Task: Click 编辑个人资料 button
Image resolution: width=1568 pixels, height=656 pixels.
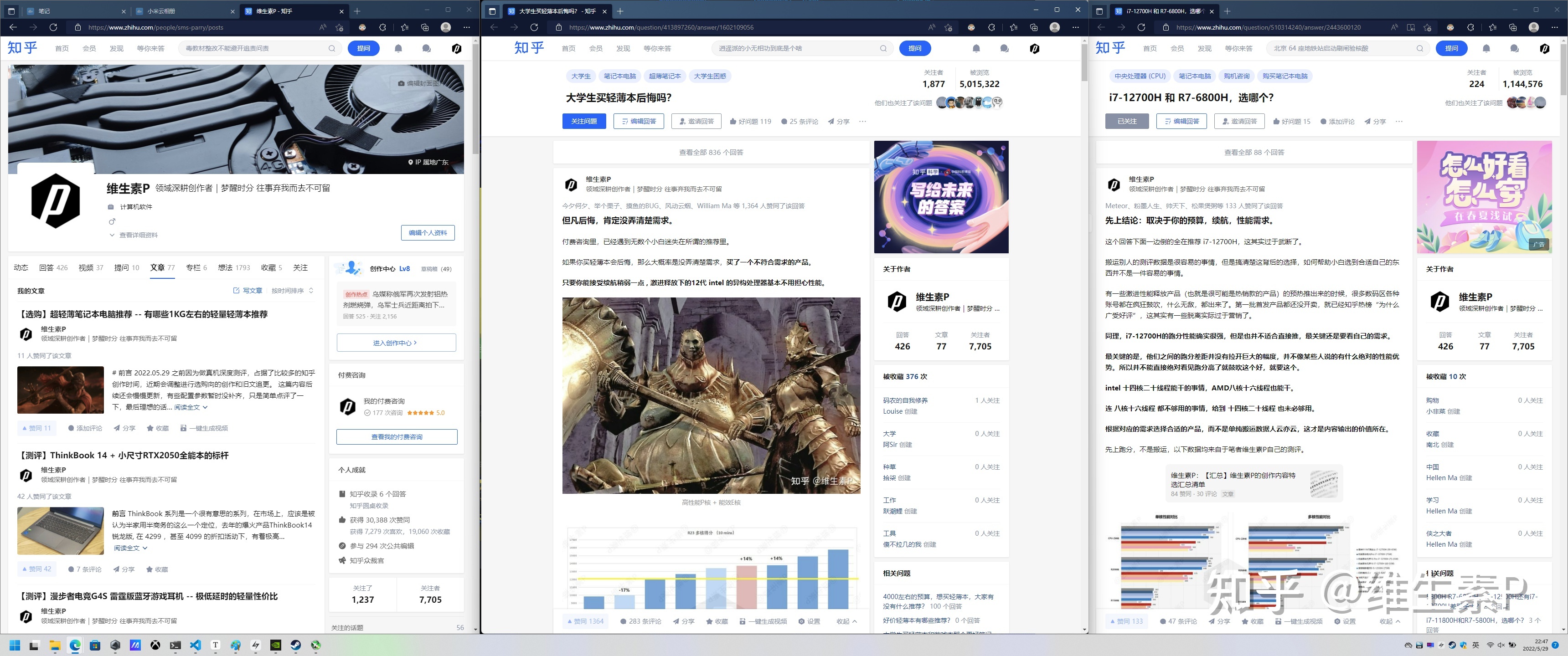Action: coord(427,232)
